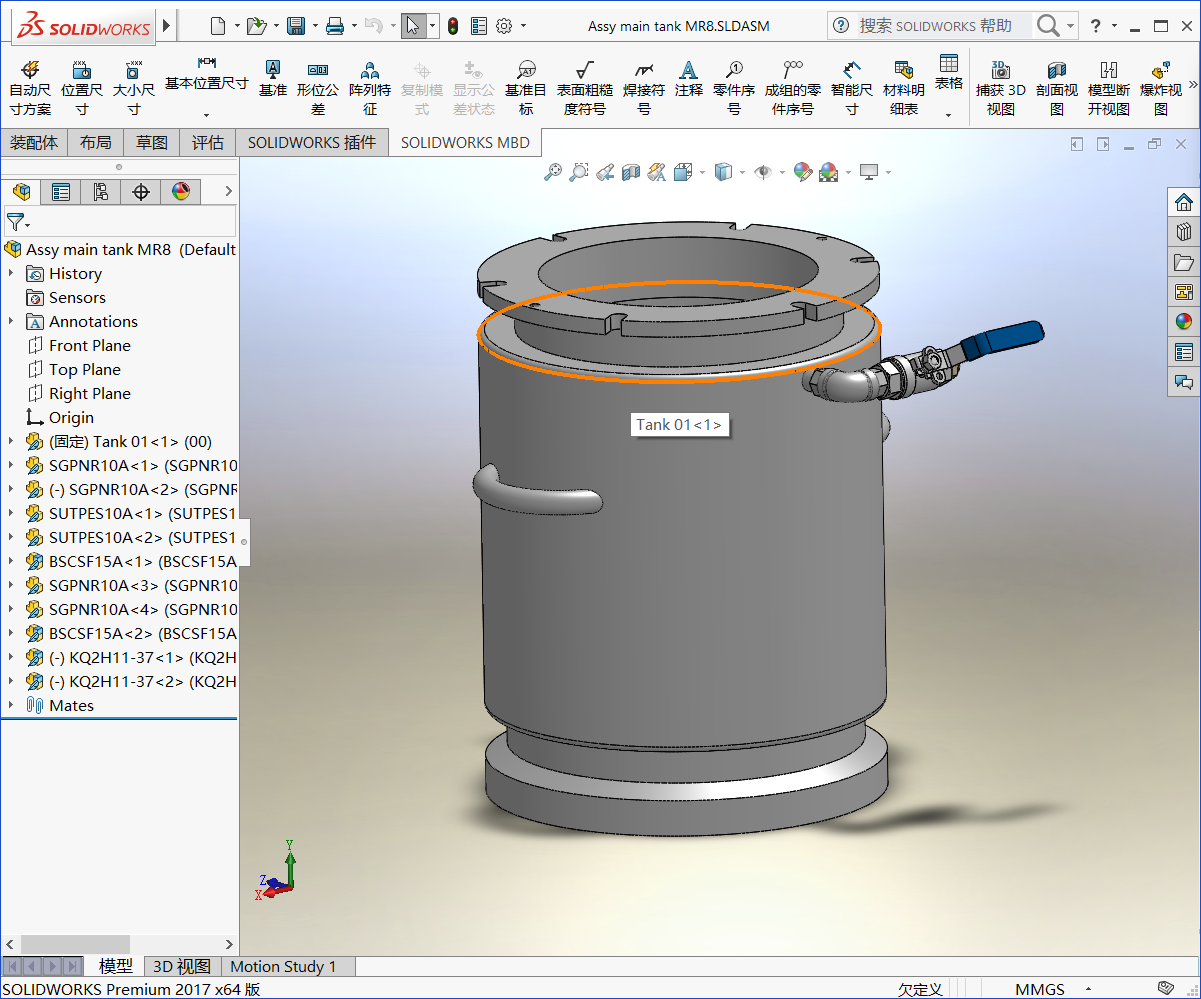Click the Zoom to Fit magnifier icon
1201x999 pixels.
point(552,173)
